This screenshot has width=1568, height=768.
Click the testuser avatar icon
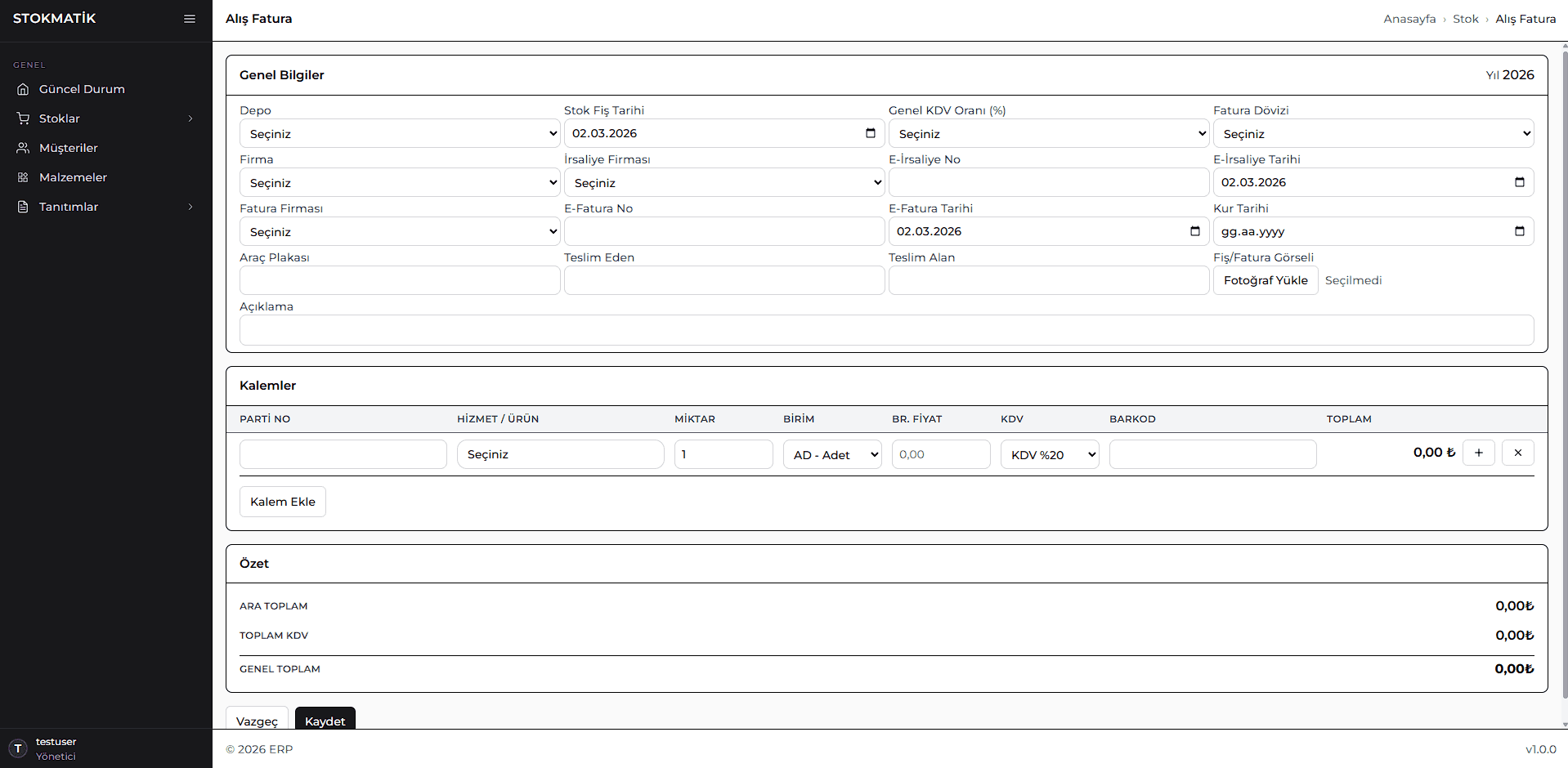[18, 748]
